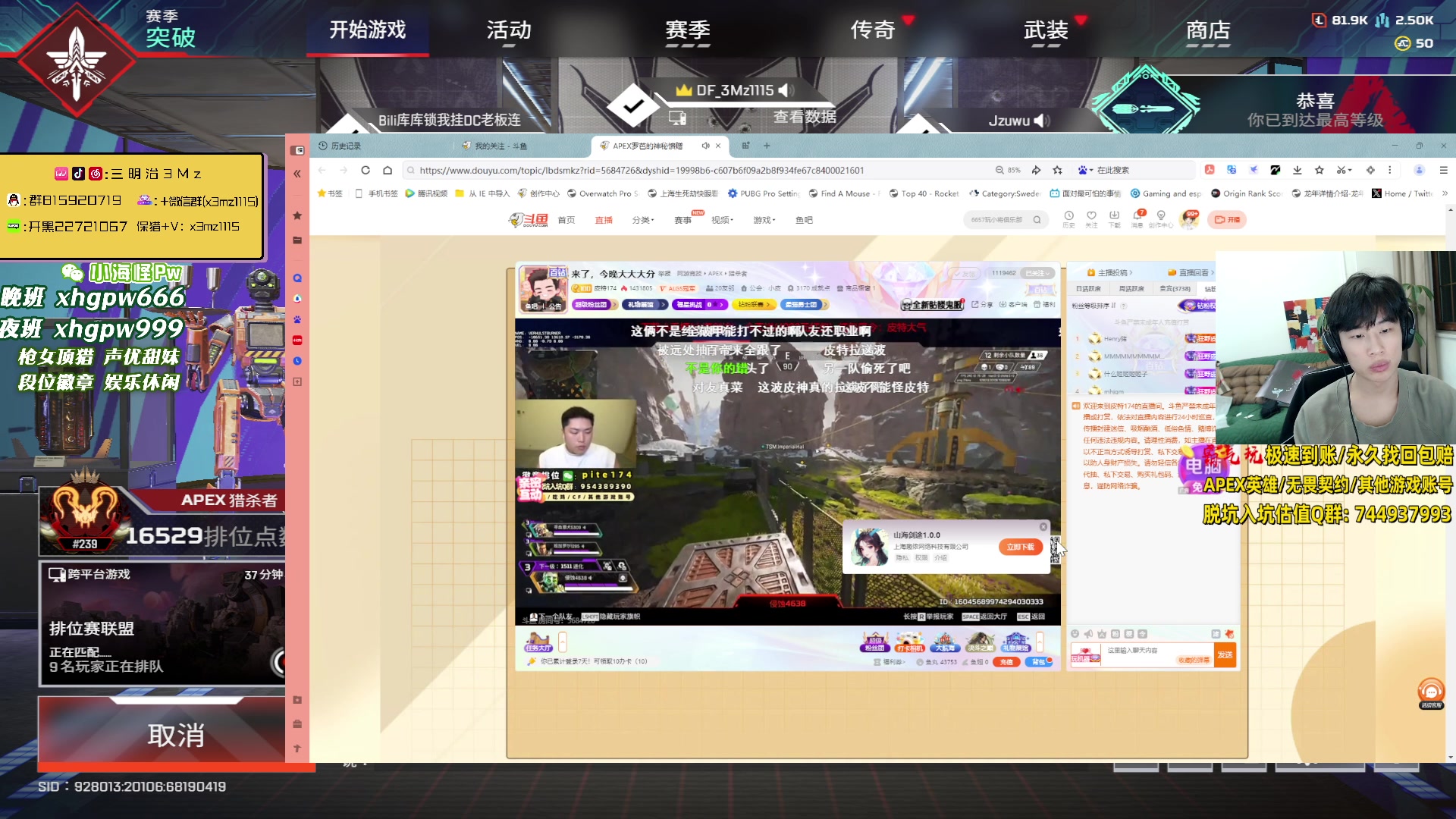
Task: Click the 充值 recharge button
Action: pyautogui.click(x=1006, y=662)
